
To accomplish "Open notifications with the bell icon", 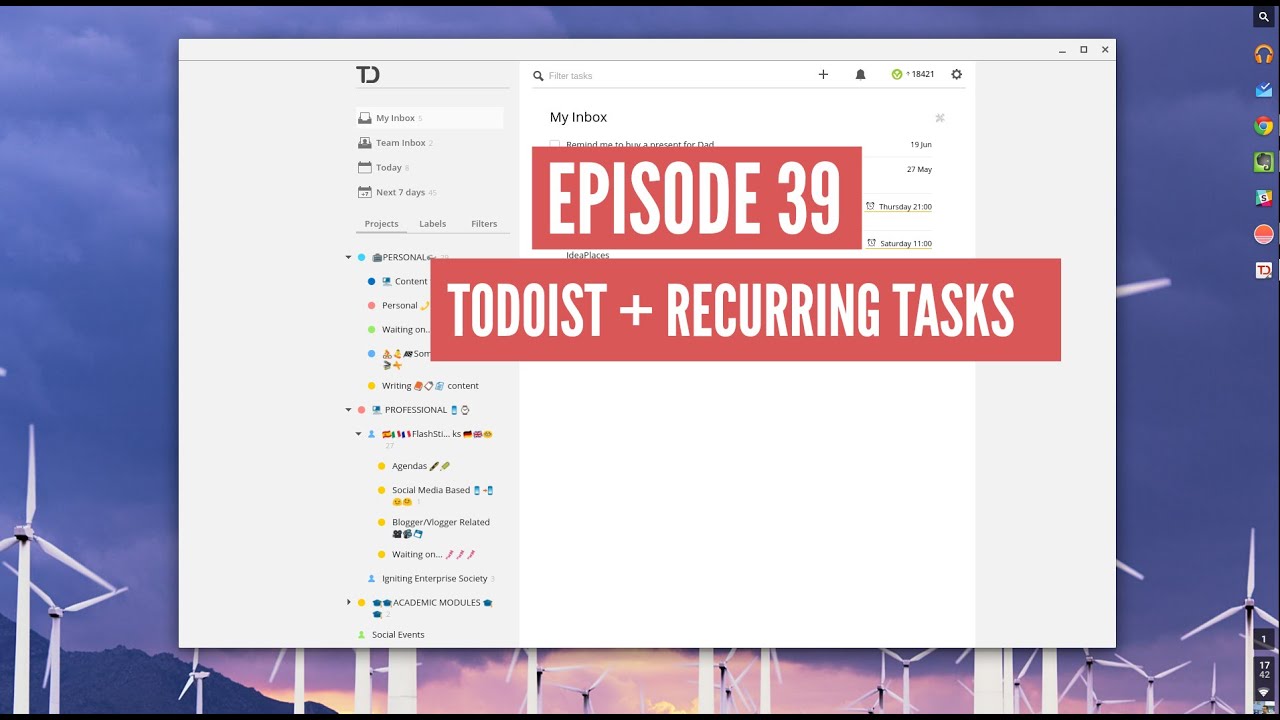I will (x=860, y=74).
